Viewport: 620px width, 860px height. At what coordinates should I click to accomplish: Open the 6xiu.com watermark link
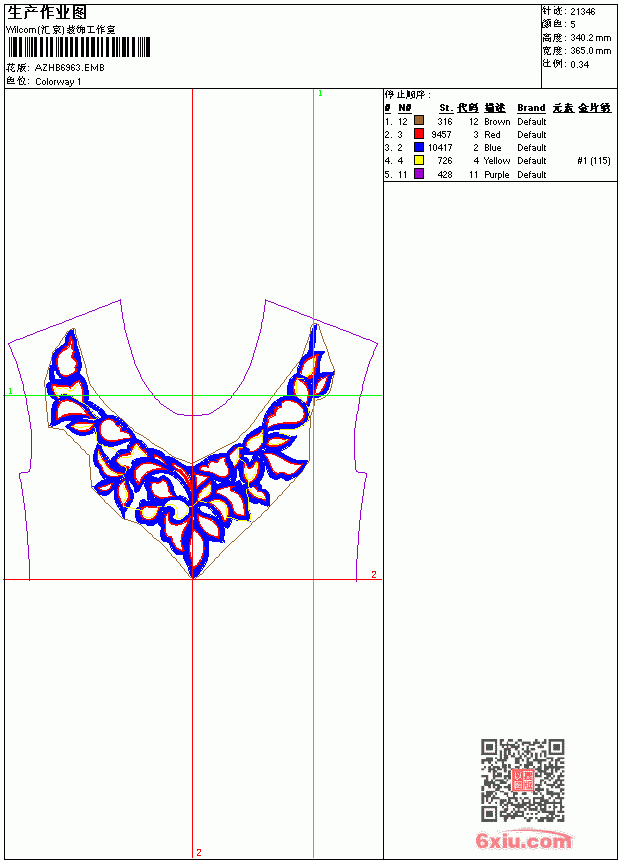tap(523, 840)
